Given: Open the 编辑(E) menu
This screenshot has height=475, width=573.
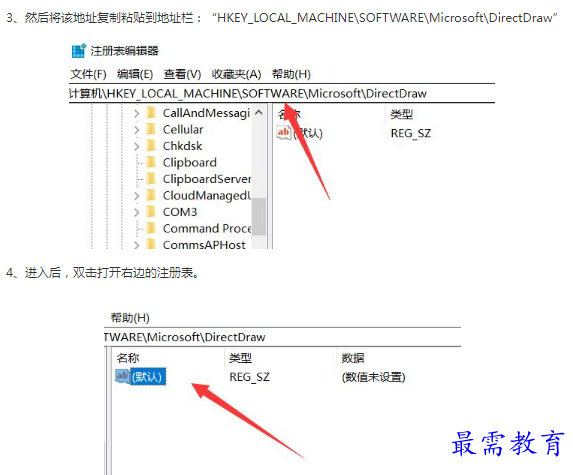Looking at the screenshot, I should point(135,74).
